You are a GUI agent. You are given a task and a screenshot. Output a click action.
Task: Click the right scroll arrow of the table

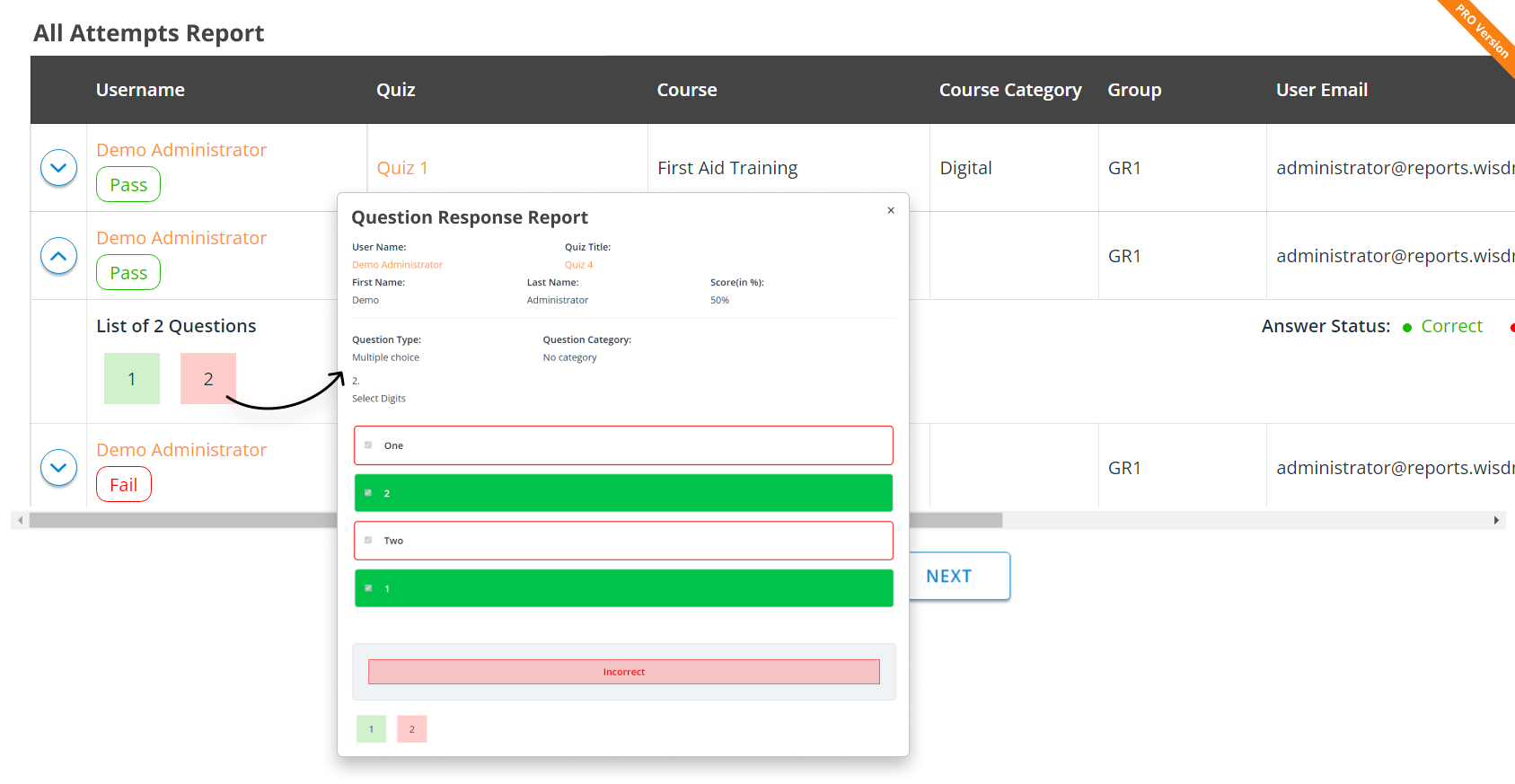pyautogui.click(x=1495, y=520)
